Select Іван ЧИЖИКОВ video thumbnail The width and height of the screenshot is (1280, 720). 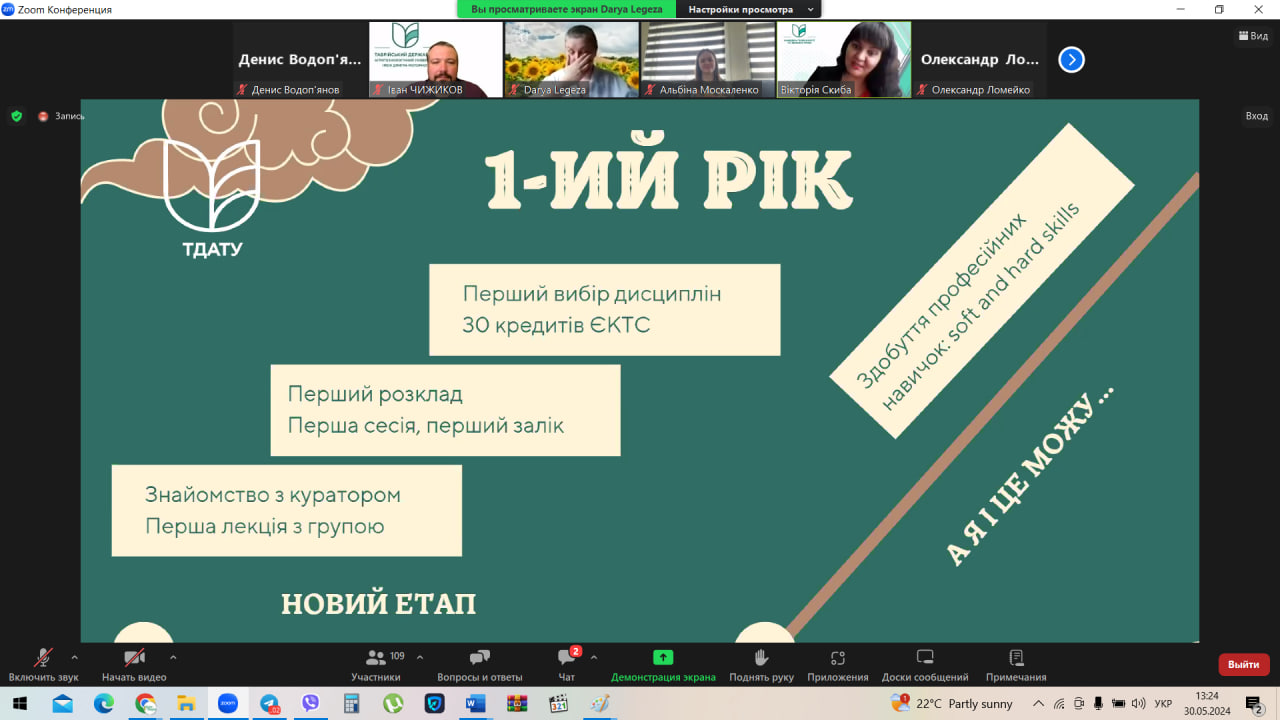coord(436,60)
